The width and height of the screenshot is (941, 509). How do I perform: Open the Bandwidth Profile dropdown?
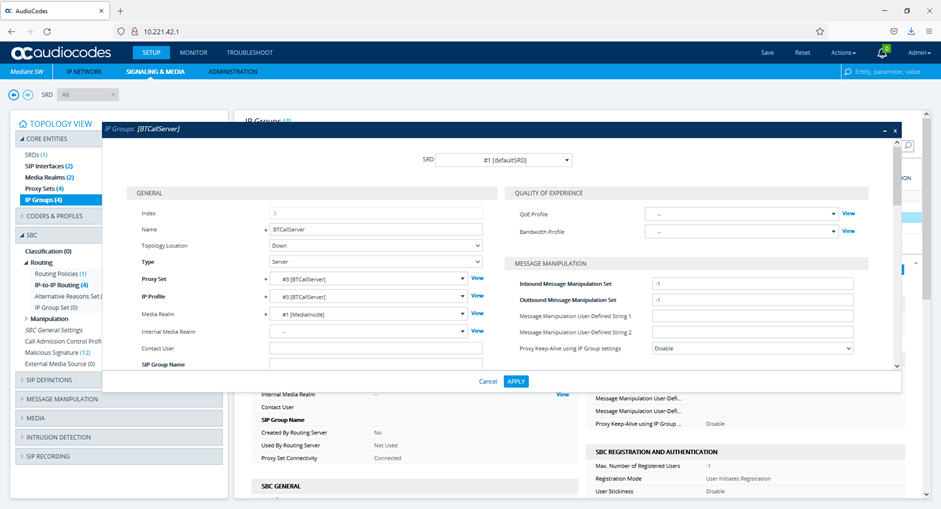[x=741, y=232]
